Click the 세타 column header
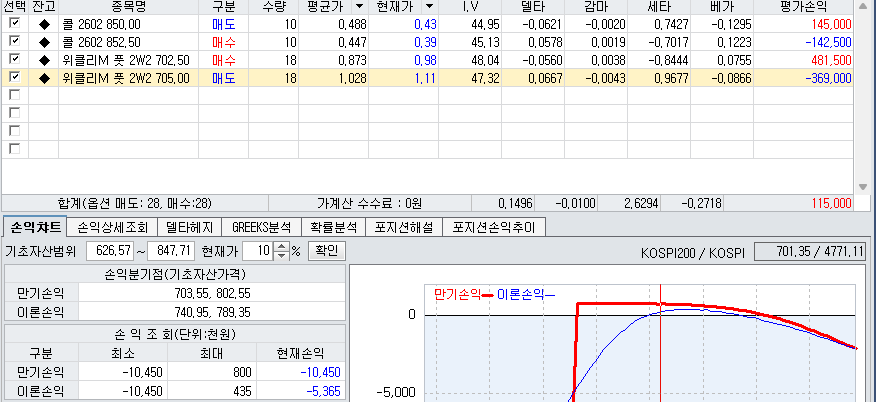Viewport: 876px width, 402px height. [659, 6]
